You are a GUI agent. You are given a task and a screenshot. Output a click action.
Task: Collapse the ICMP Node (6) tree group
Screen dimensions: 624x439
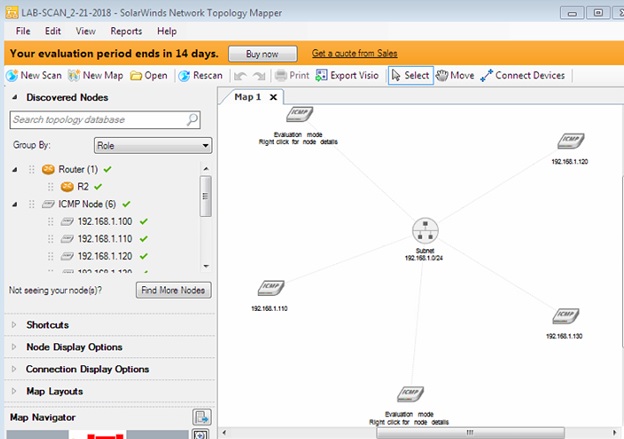click(x=15, y=204)
